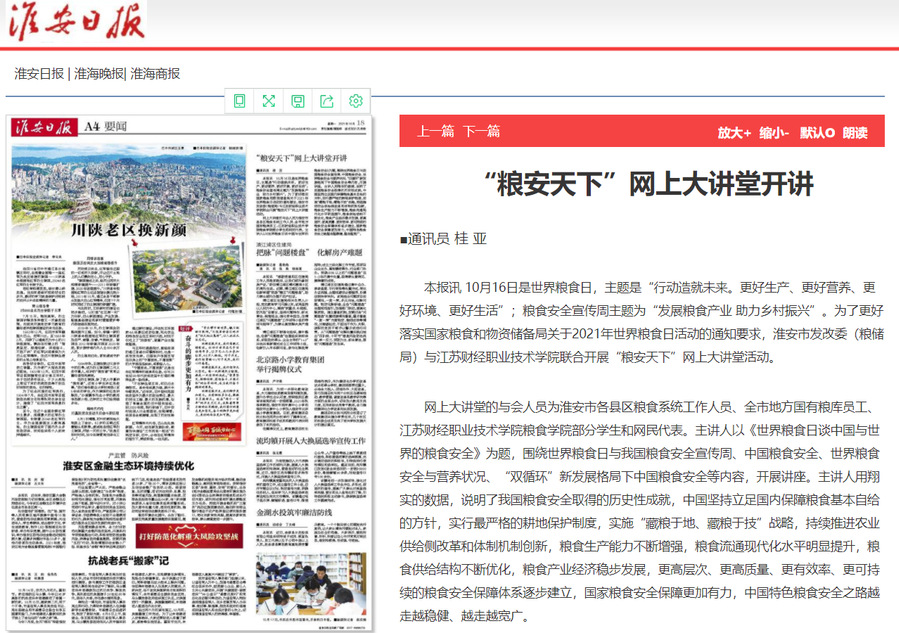Click the fullscreen expand arrows icon
Screen dimensions: 899x633
pyautogui.click(x=268, y=101)
